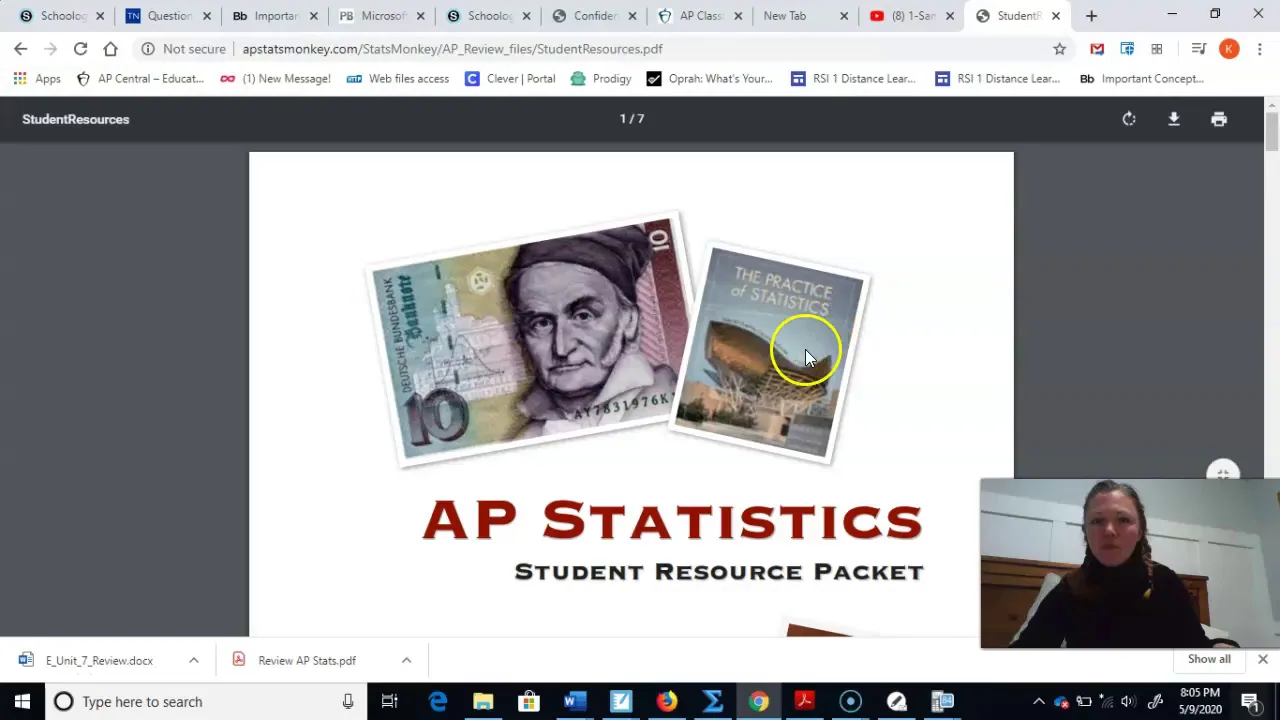Click the webcam video overlay
1280x720 pixels.
point(1129,564)
